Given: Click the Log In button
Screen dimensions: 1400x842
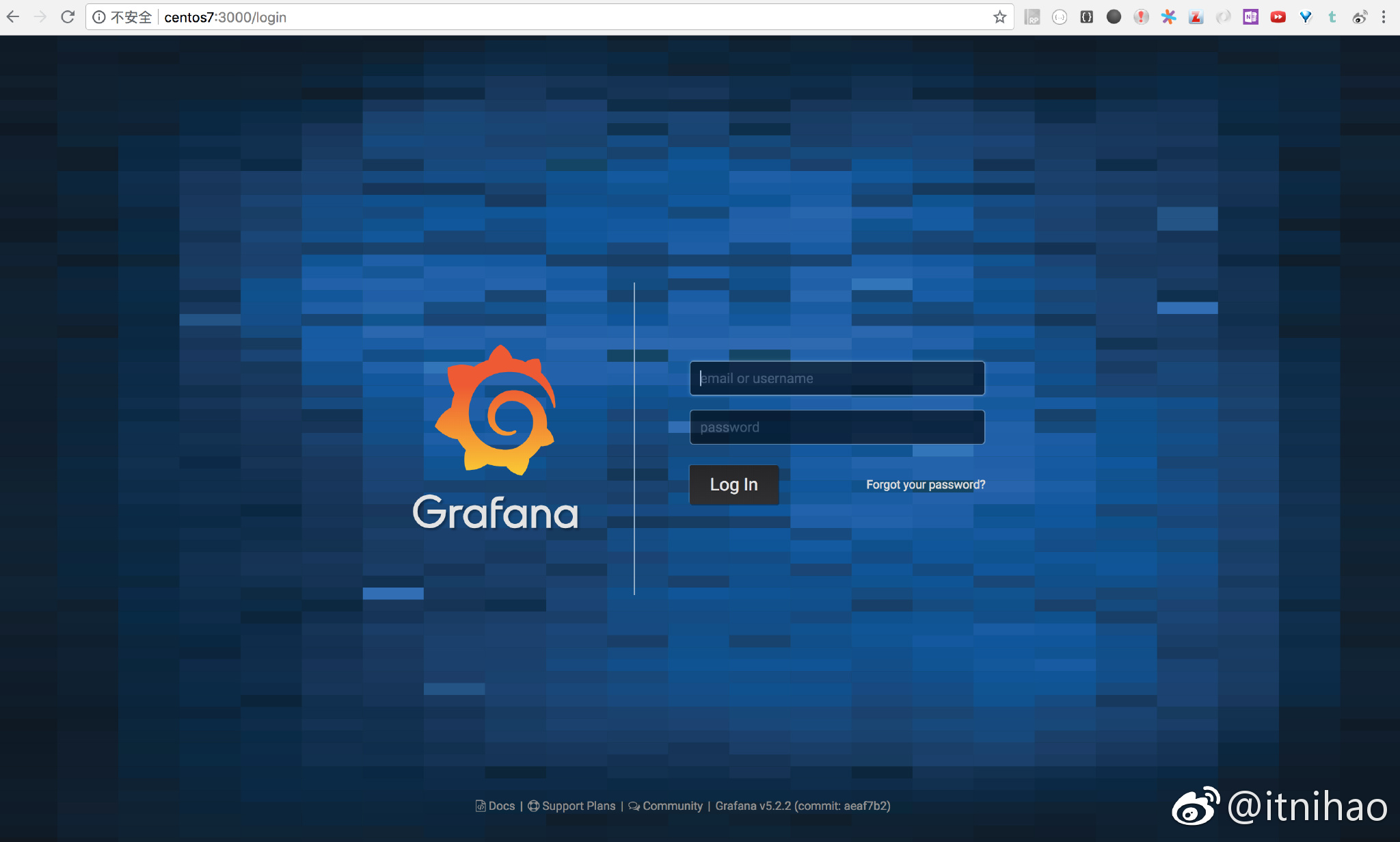Looking at the screenshot, I should 734,485.
